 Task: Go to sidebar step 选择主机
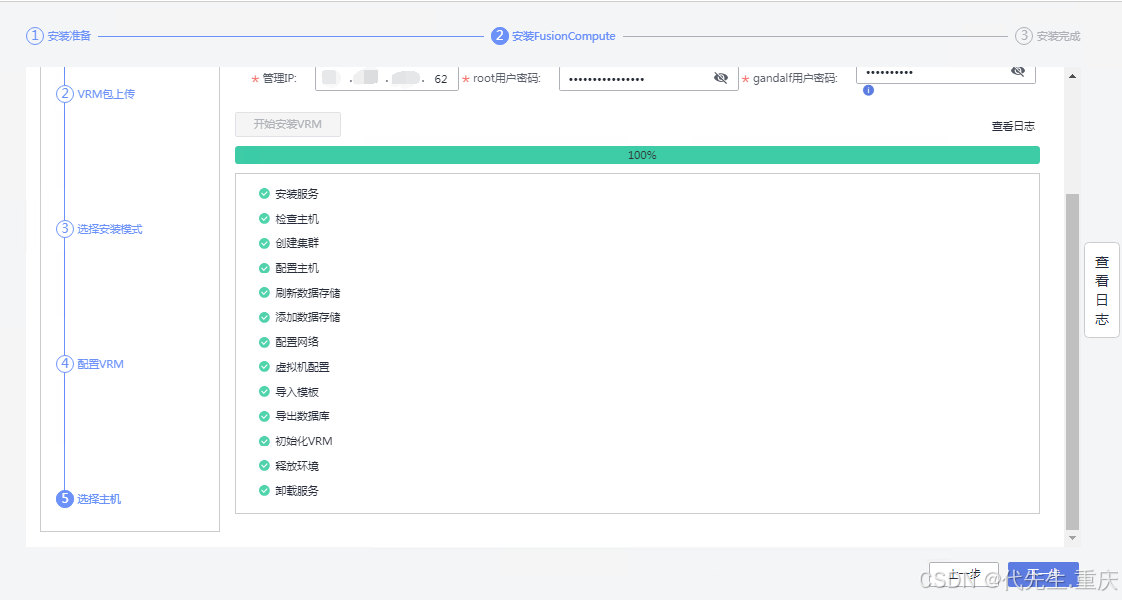coord(88,499)
